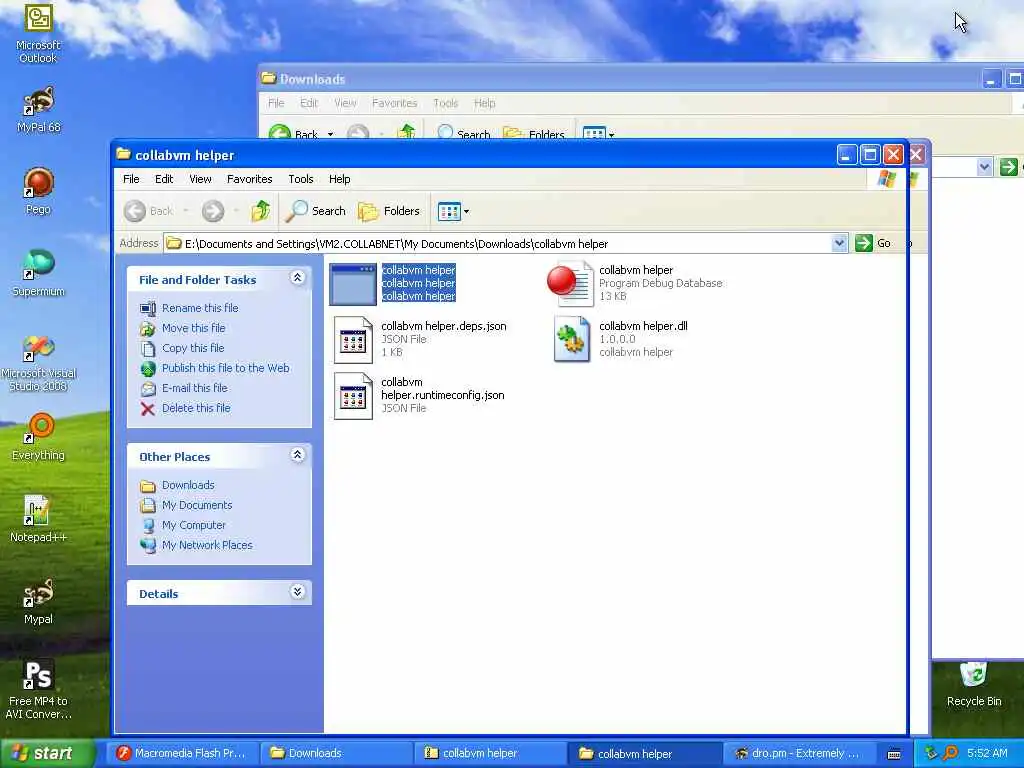The height and width of the screenshot is (768, 1024).
Task: Click Delete this file task
Action: (196, 408)
